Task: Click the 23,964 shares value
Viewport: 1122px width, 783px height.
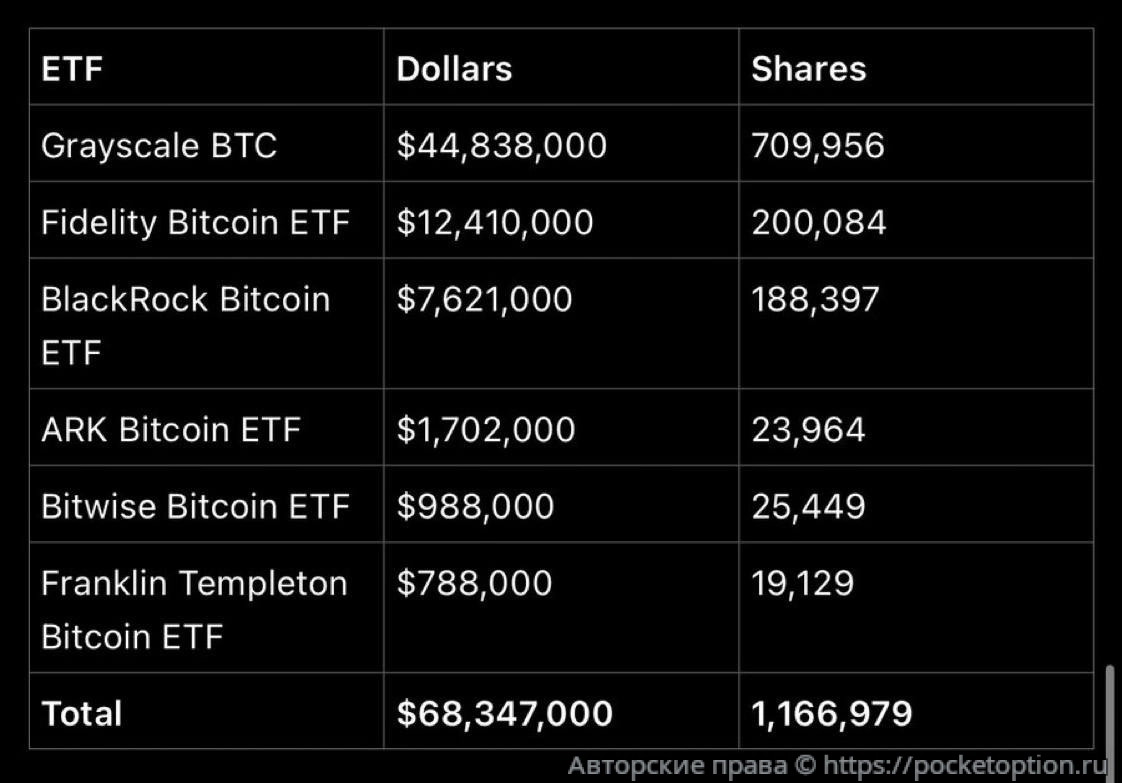Action: click(x=808, y=430)
